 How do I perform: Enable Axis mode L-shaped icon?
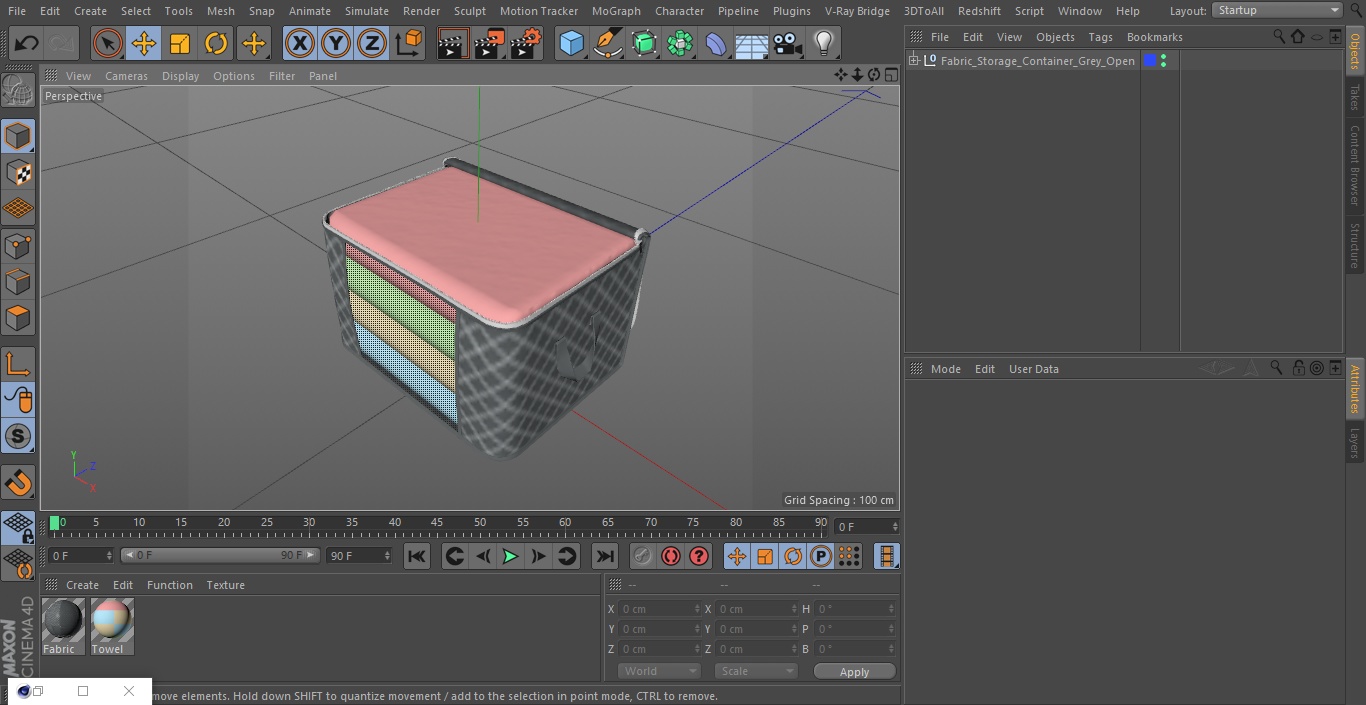click(18, 364)
